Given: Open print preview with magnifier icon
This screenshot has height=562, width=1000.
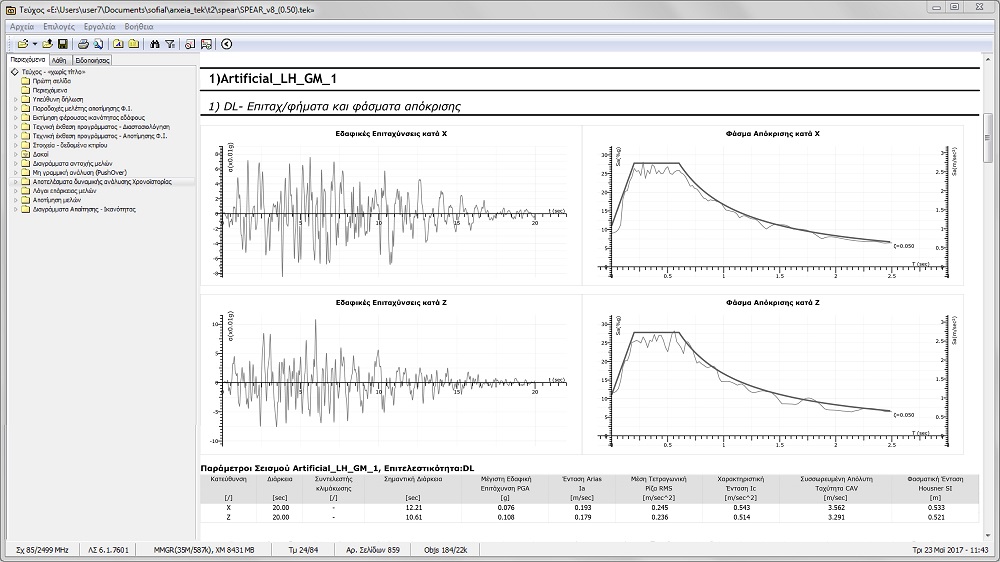Looking at the screenshot, I should coord(99,44).
